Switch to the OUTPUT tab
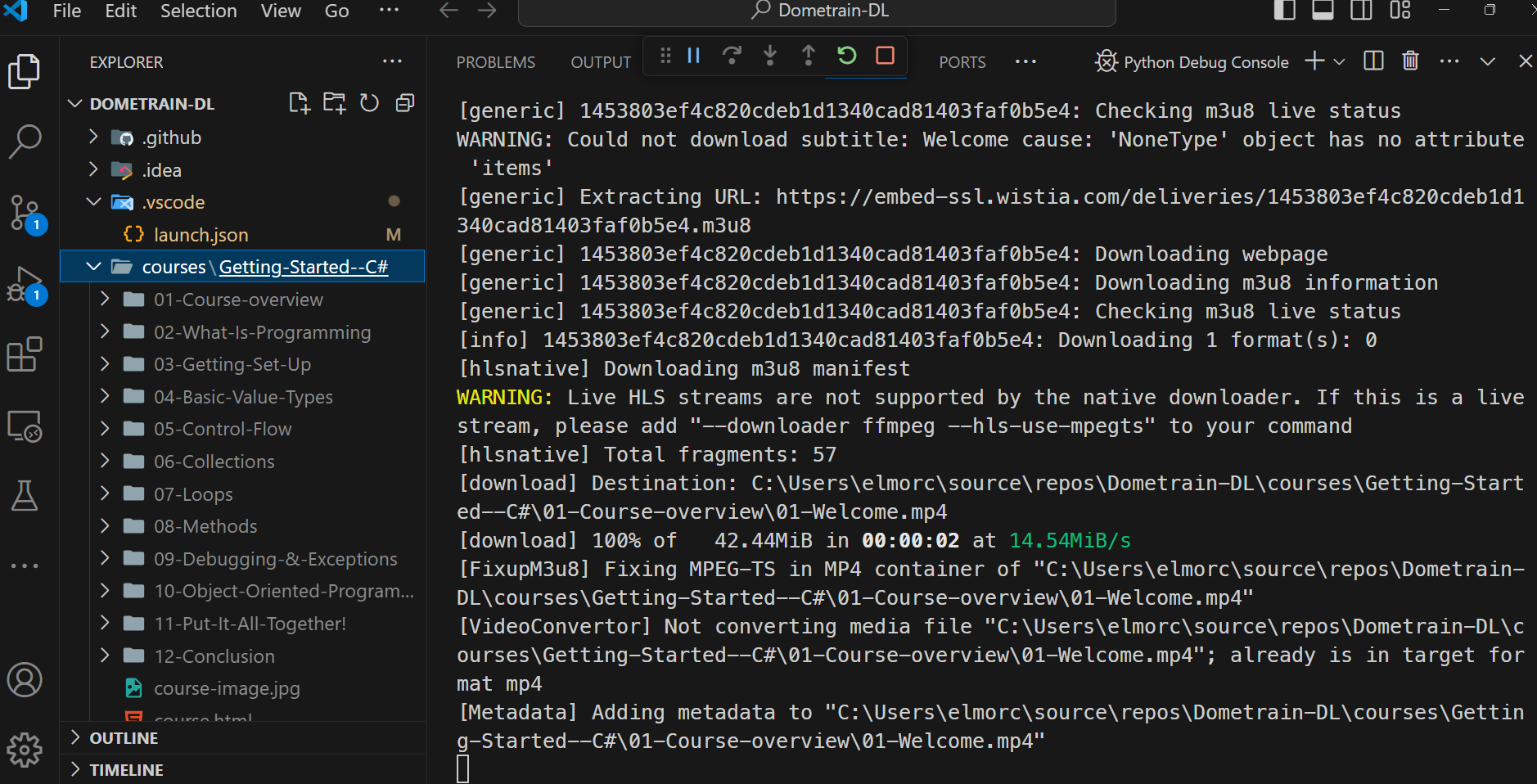This screenshot has width=1537, height=784. 600,62
